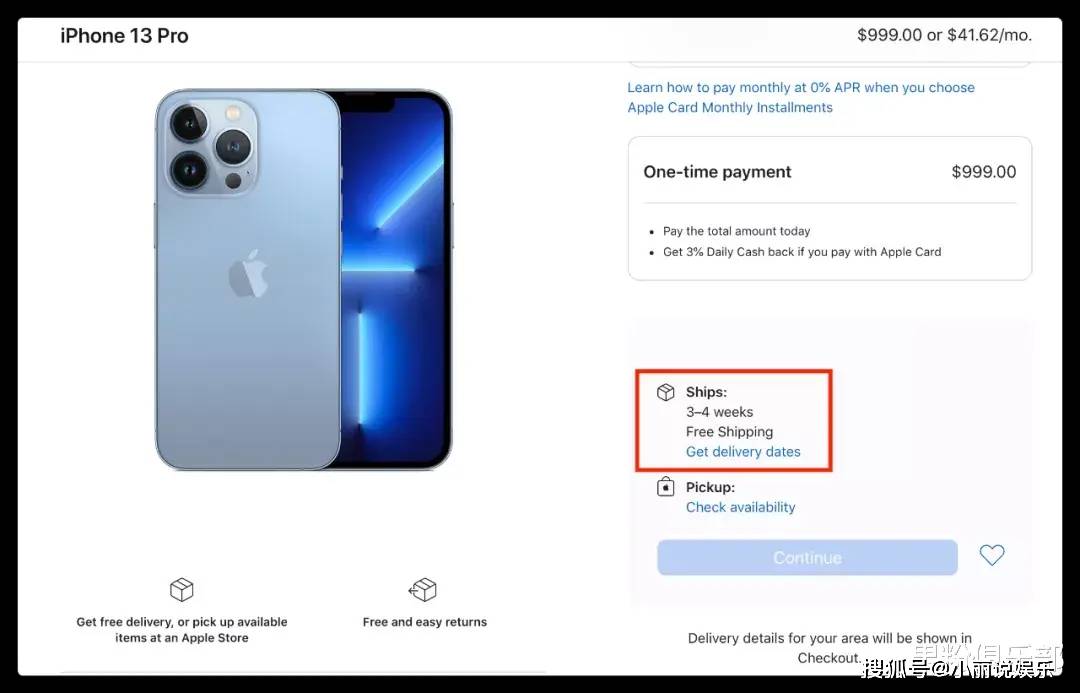Click the Ships box icon
The height and width of the screenshot is (693, 1080).
665,392
